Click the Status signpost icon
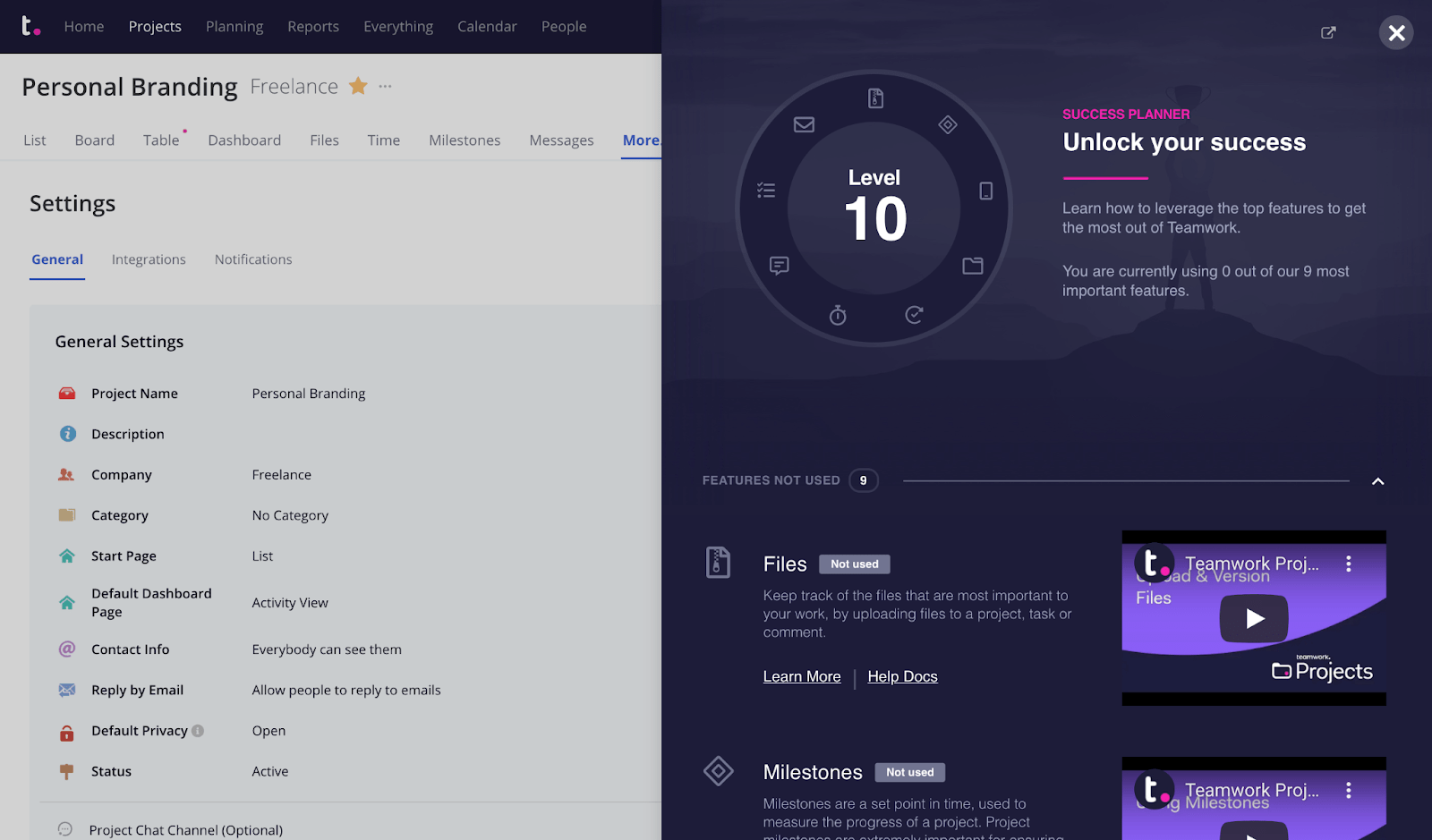1432x840 pixels. coord(67,771)
